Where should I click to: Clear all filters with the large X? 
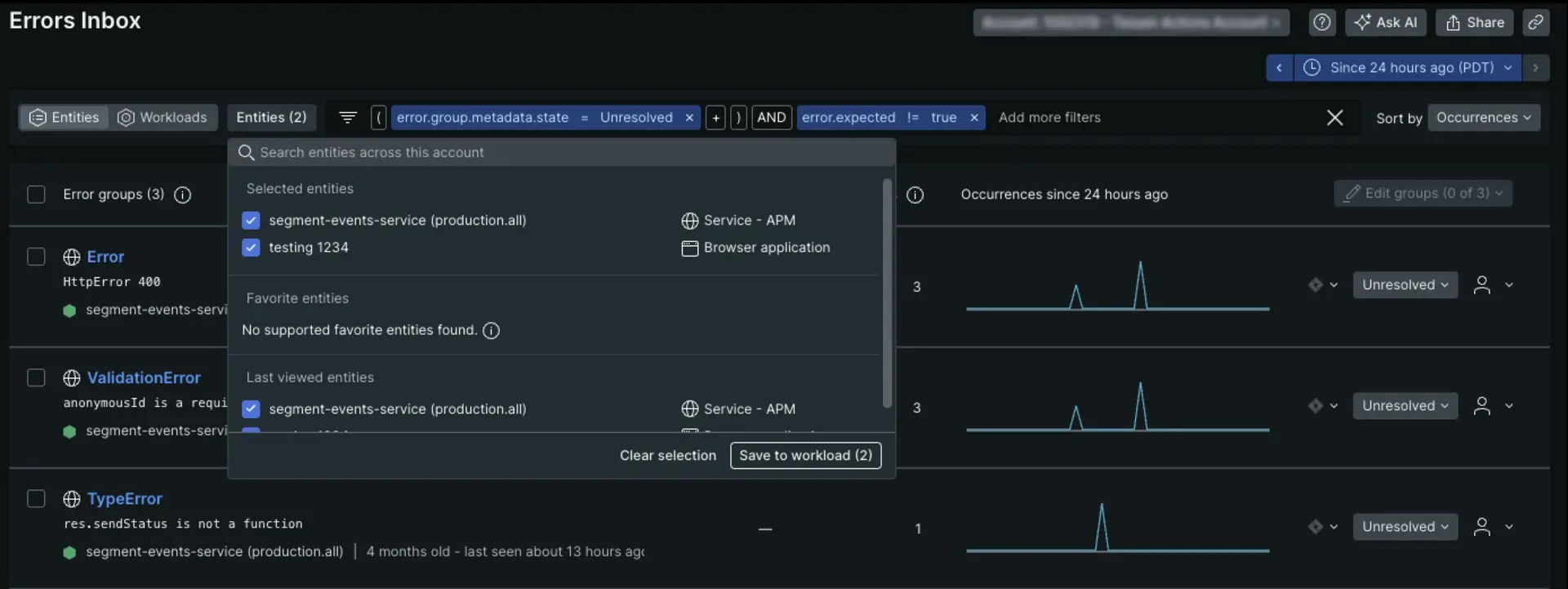pyautogui.click(x=1334, y=118)
